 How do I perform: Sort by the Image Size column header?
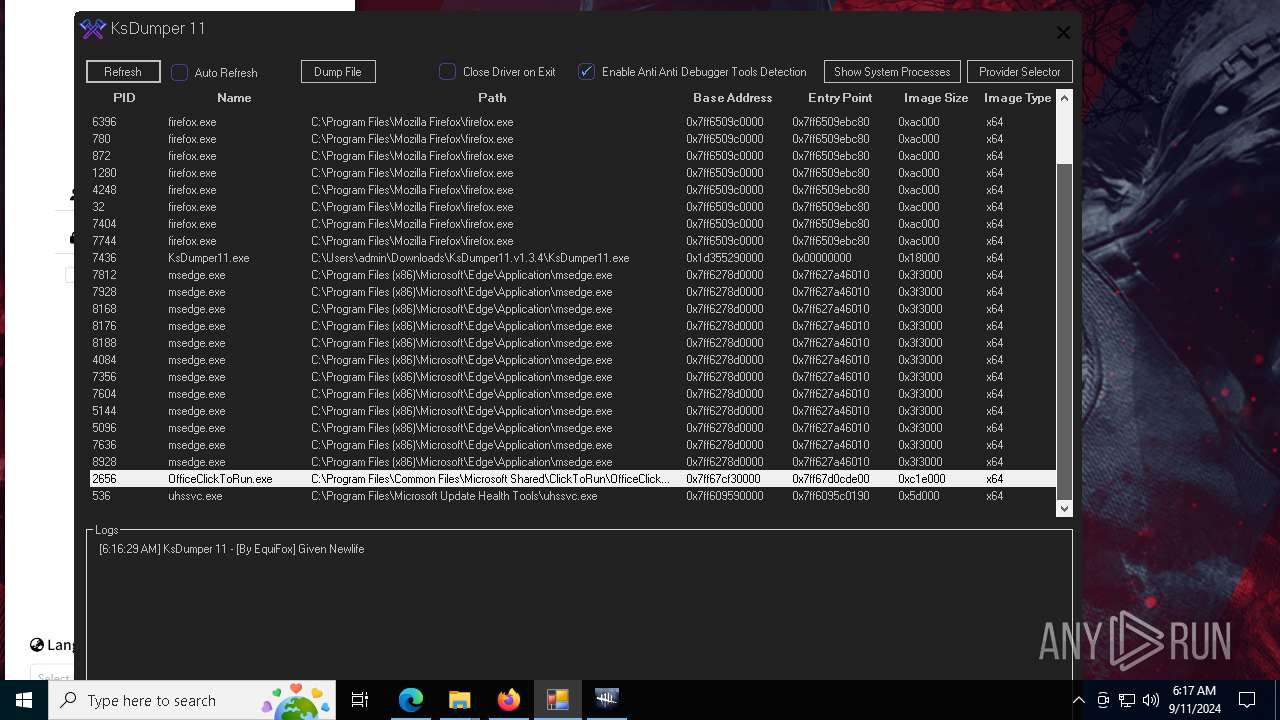coord(936,98)
